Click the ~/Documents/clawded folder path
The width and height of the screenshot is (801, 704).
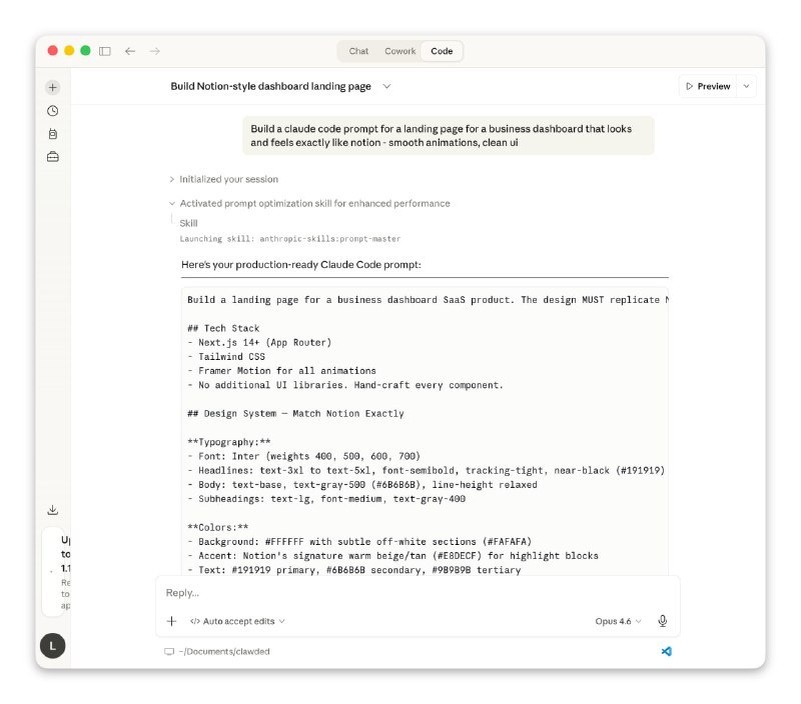pos(224,651)
